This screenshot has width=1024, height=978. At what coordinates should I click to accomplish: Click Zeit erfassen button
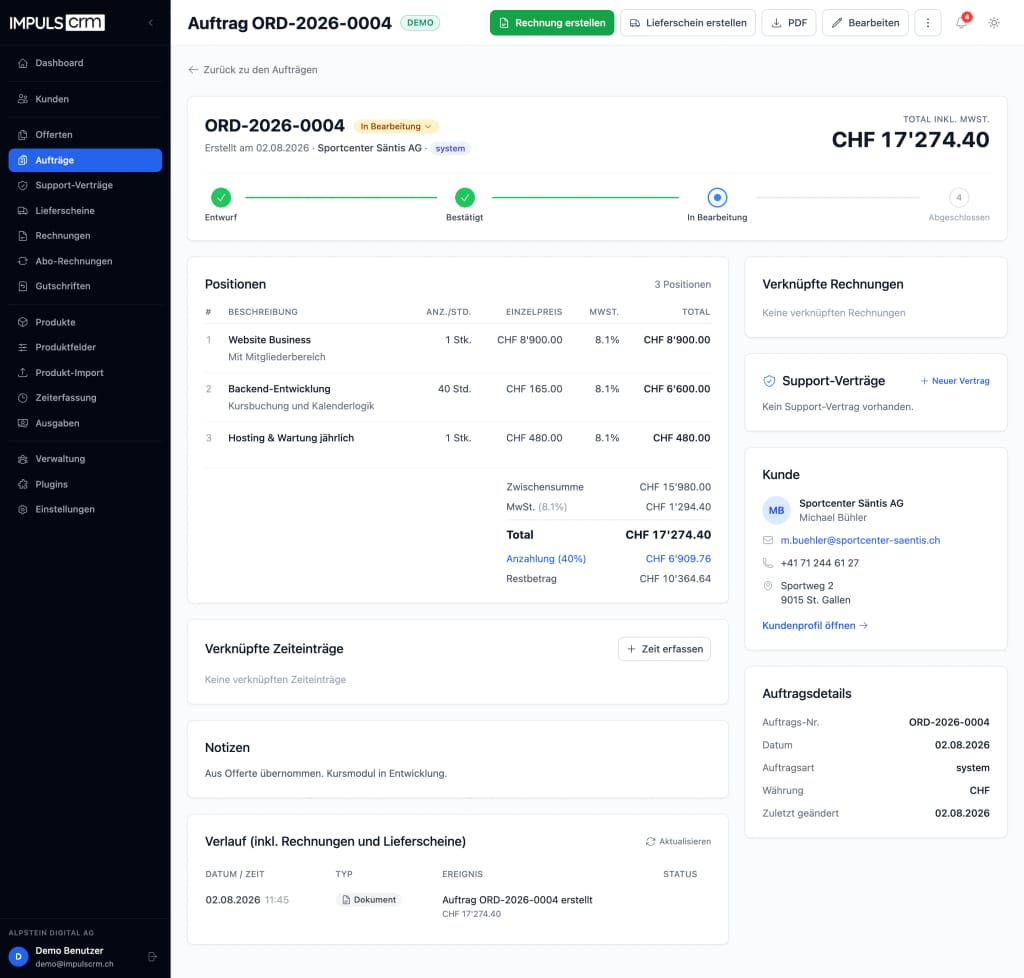(x=664, y=649)
